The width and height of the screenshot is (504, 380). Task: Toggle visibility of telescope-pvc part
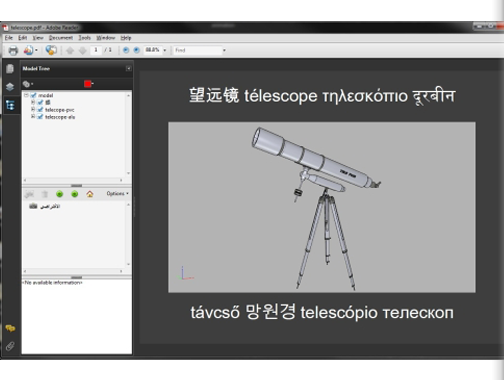[x=40, y=110]
